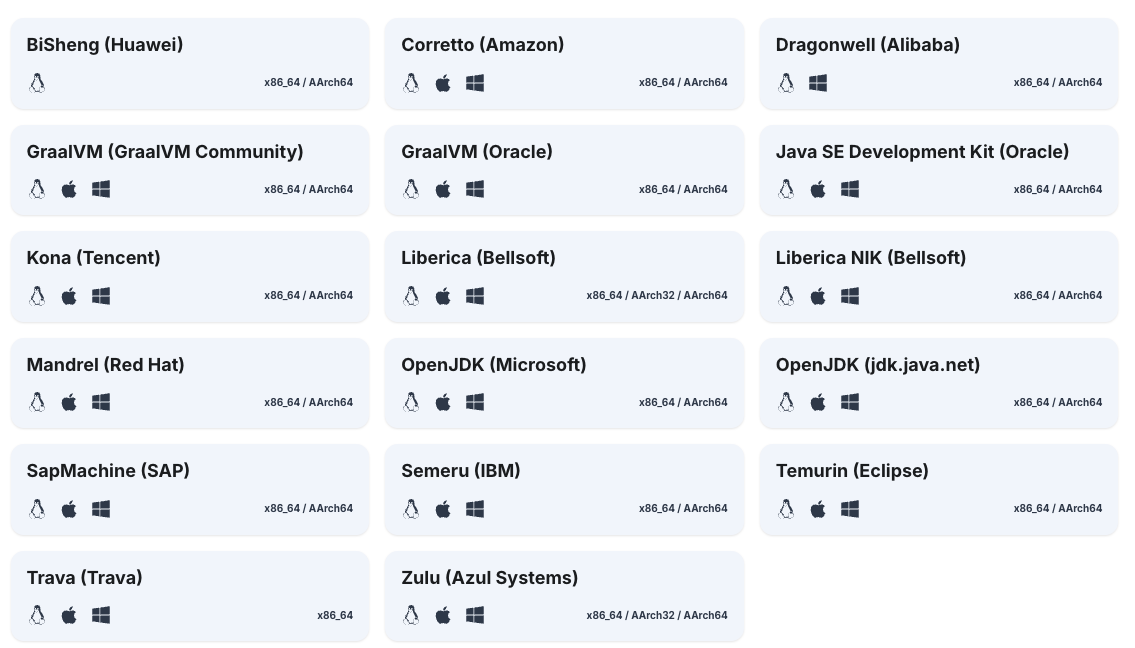Select the Liberica NIK (Bellsoft) card
1135x648 pixels.
(x=938, y=277)
